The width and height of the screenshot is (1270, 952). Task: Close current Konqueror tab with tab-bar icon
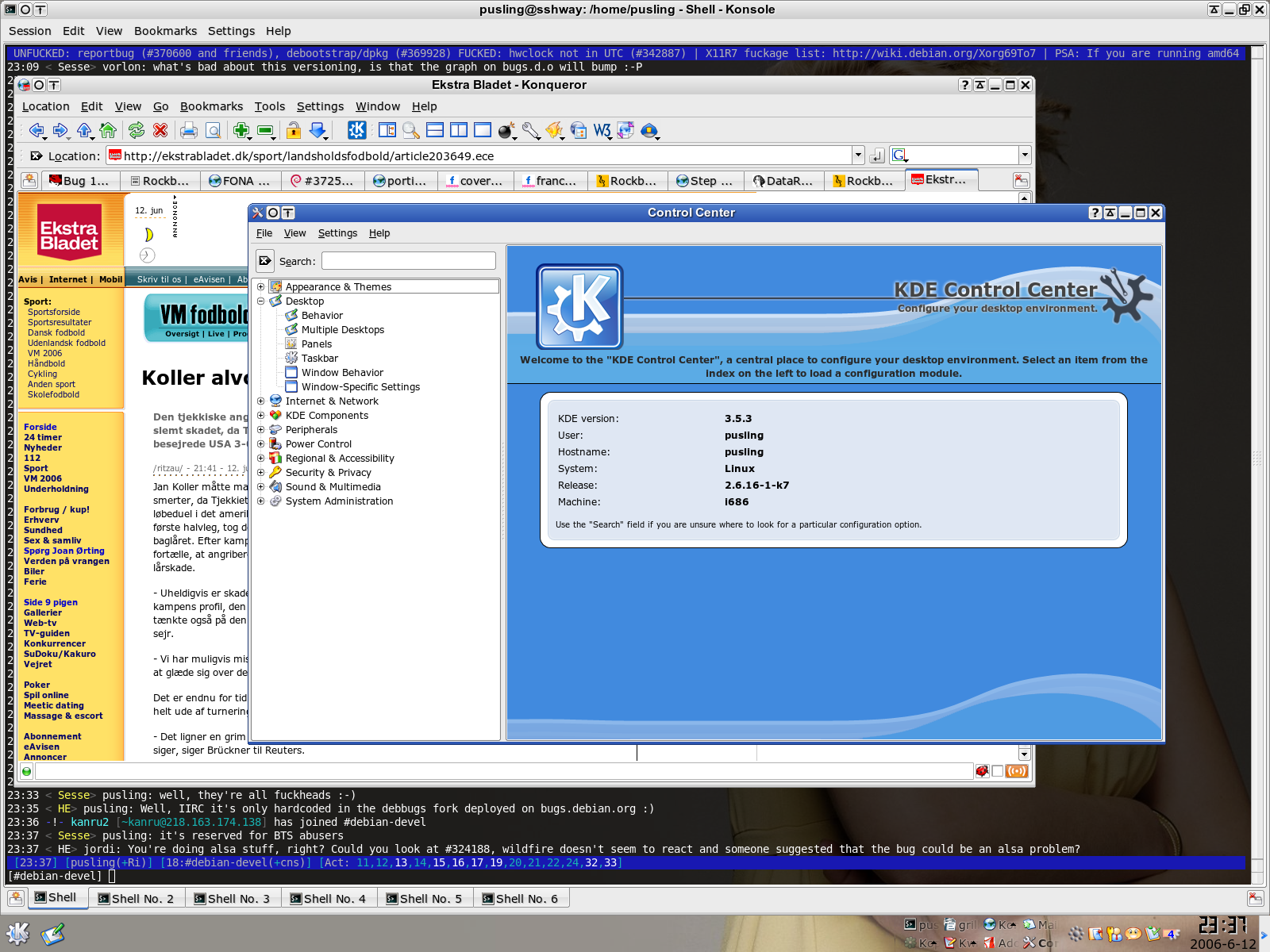tap(1022, 180)
